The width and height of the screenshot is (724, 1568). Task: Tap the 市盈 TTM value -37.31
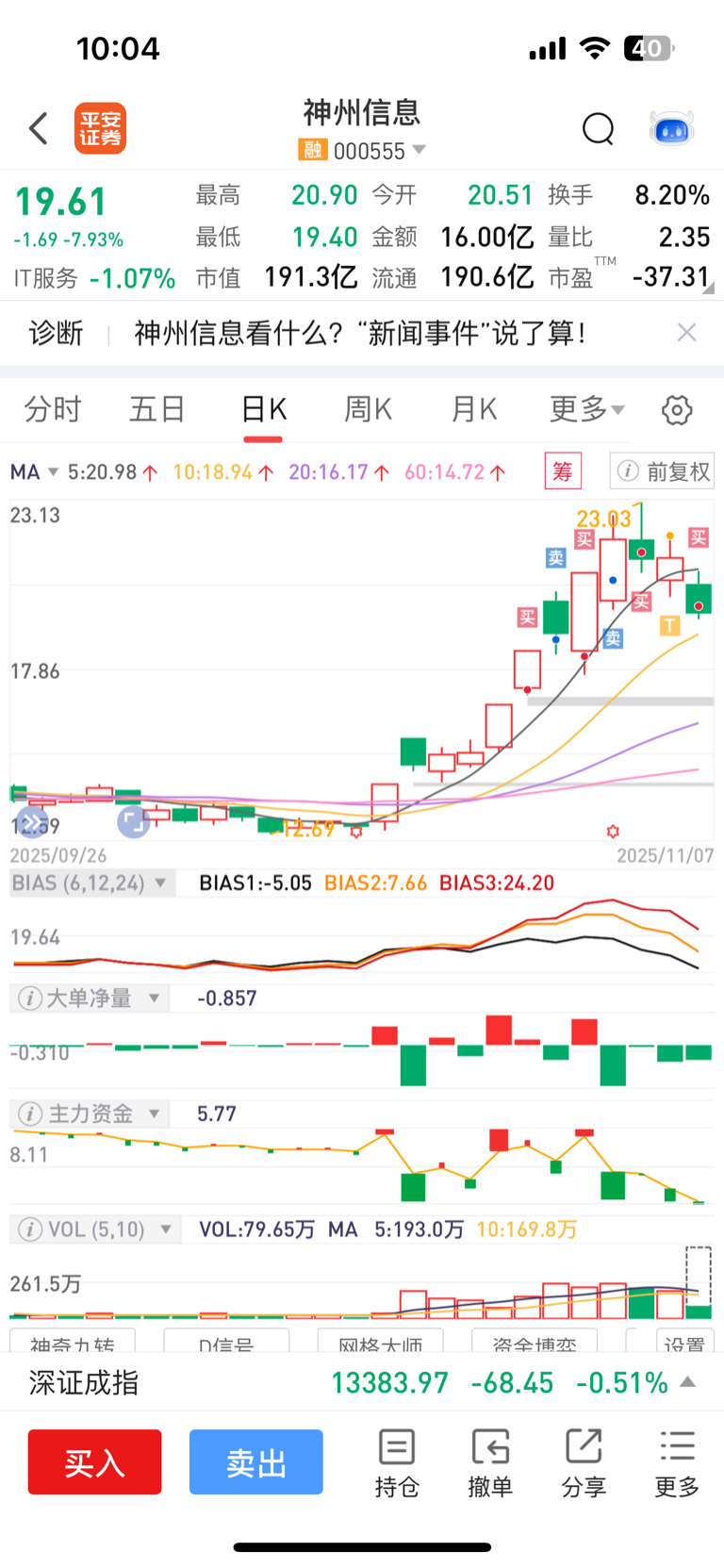670,277
